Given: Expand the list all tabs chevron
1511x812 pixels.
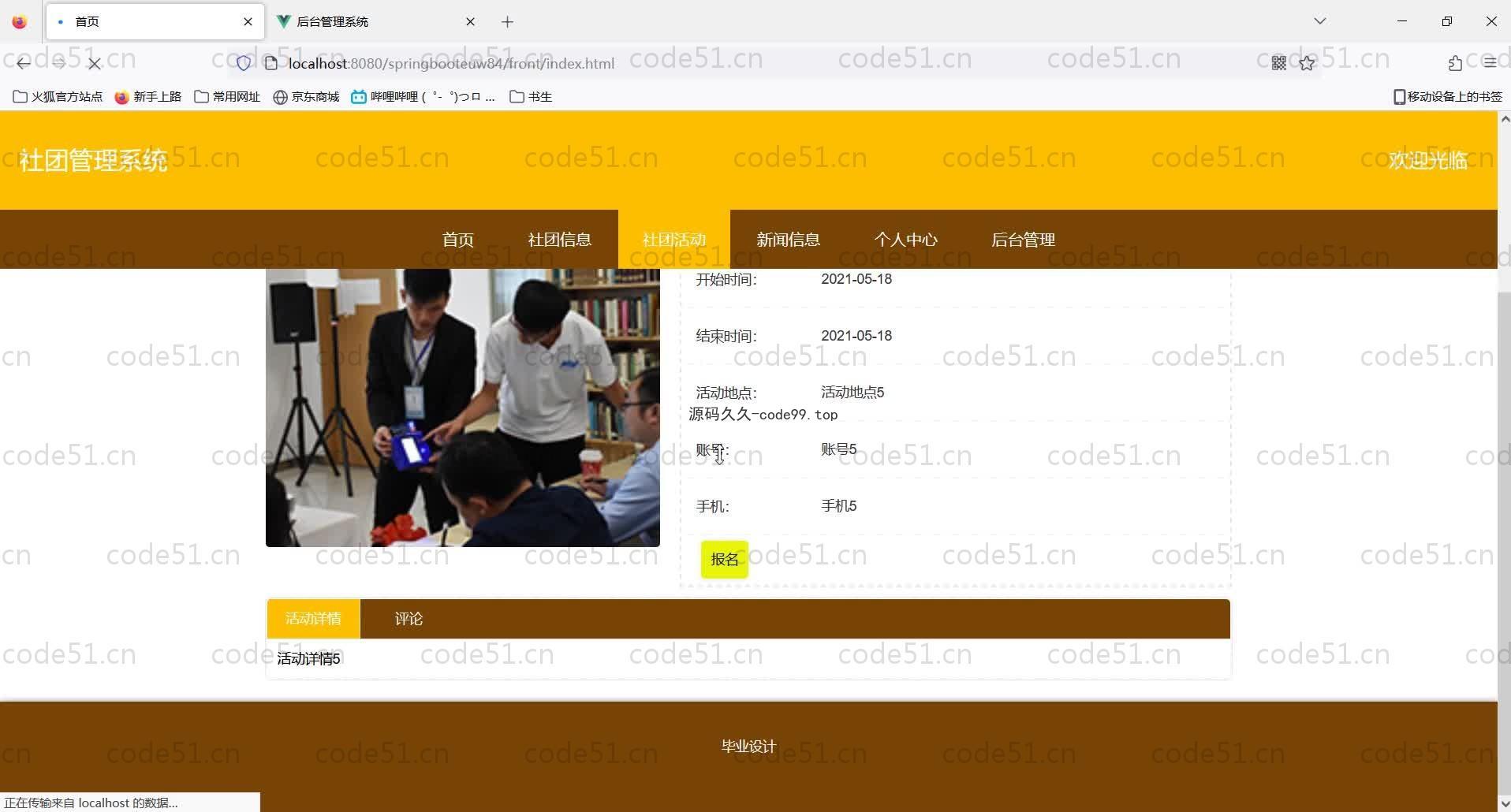Looking at the screenshot, I should click(1319, 21).
